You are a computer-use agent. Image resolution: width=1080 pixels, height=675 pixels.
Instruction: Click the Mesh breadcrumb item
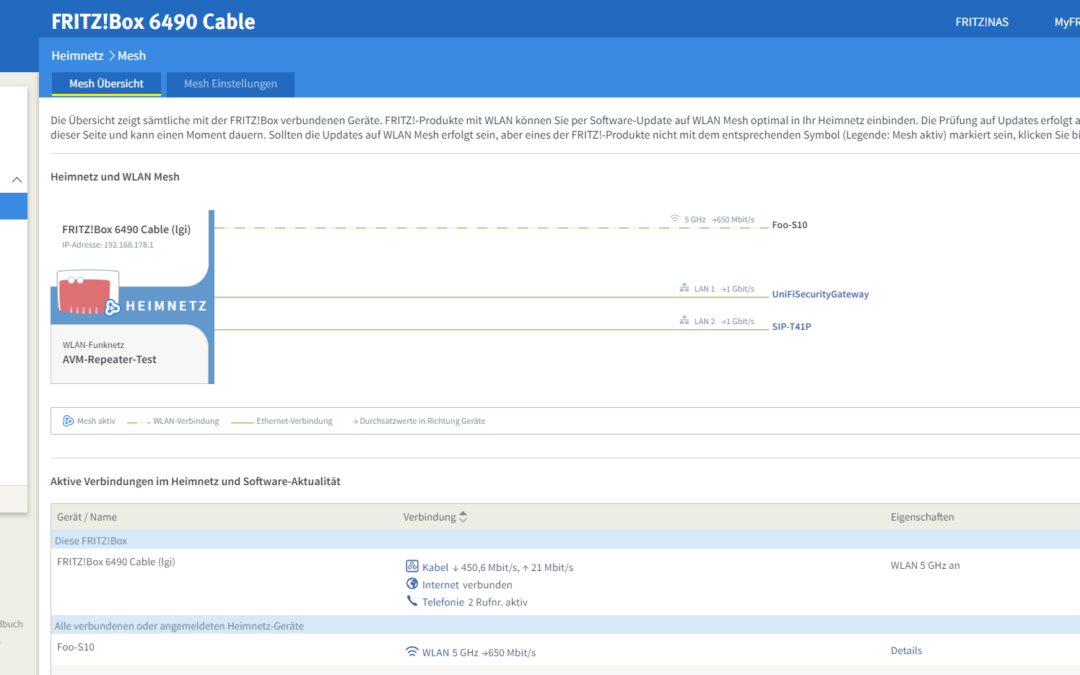point(132,56)
